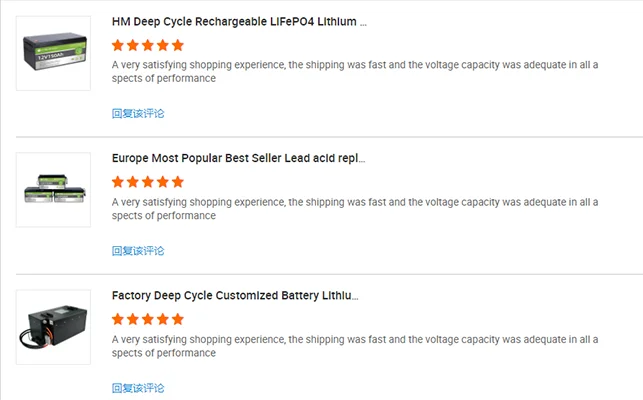Click the first star of Factory Deep Cycle rating
This screenshot has width=643, height=400.
(x=118, y=319)
